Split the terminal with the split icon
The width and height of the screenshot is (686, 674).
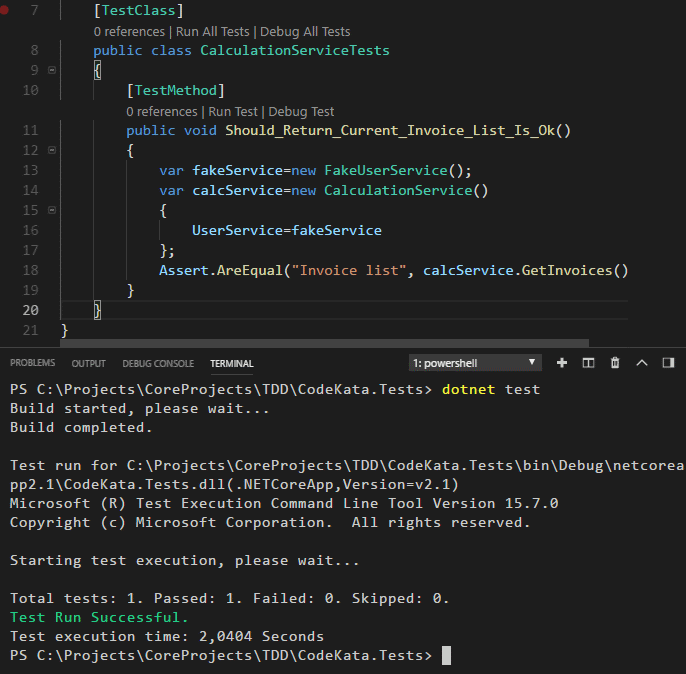(588, 363)
